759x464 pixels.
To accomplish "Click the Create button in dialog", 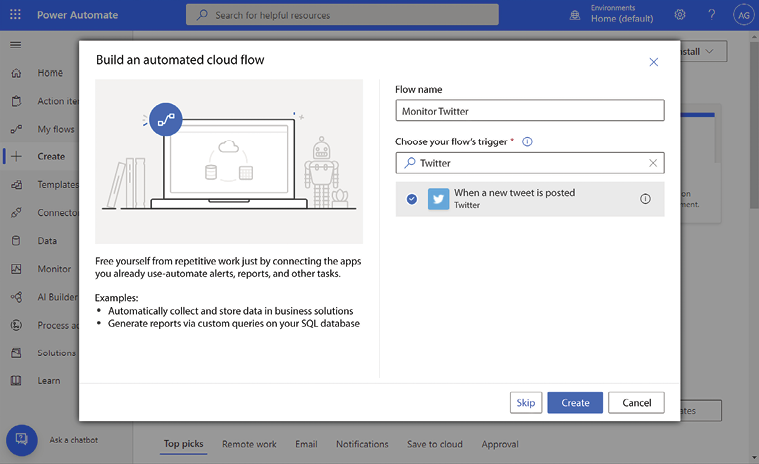I will point(575,403).
